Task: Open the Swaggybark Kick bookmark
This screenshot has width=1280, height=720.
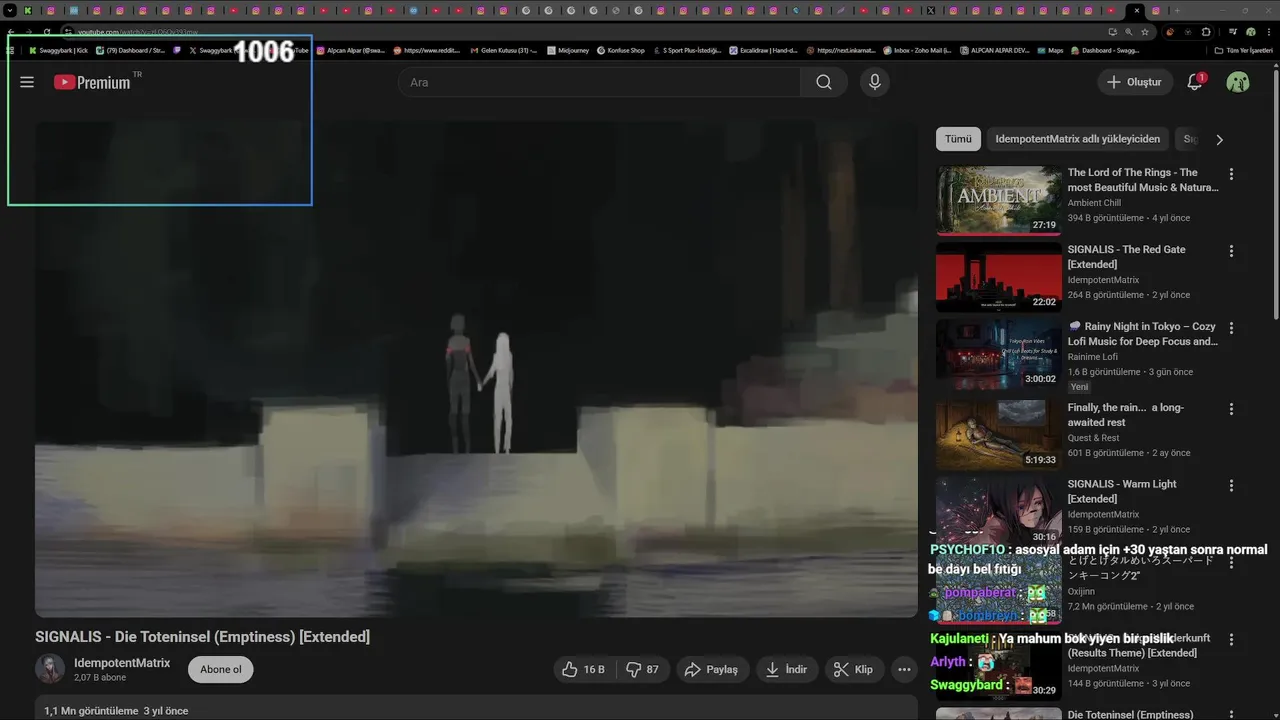Action: click(59, 50)
